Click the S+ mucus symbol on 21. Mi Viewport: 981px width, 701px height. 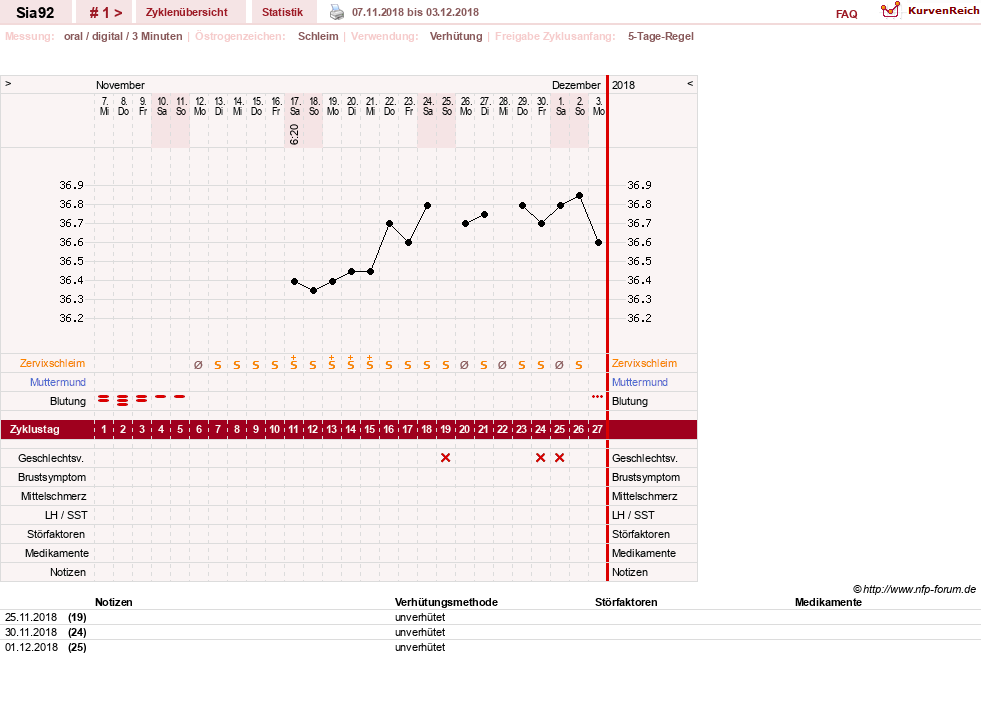(x=370, y=363)
